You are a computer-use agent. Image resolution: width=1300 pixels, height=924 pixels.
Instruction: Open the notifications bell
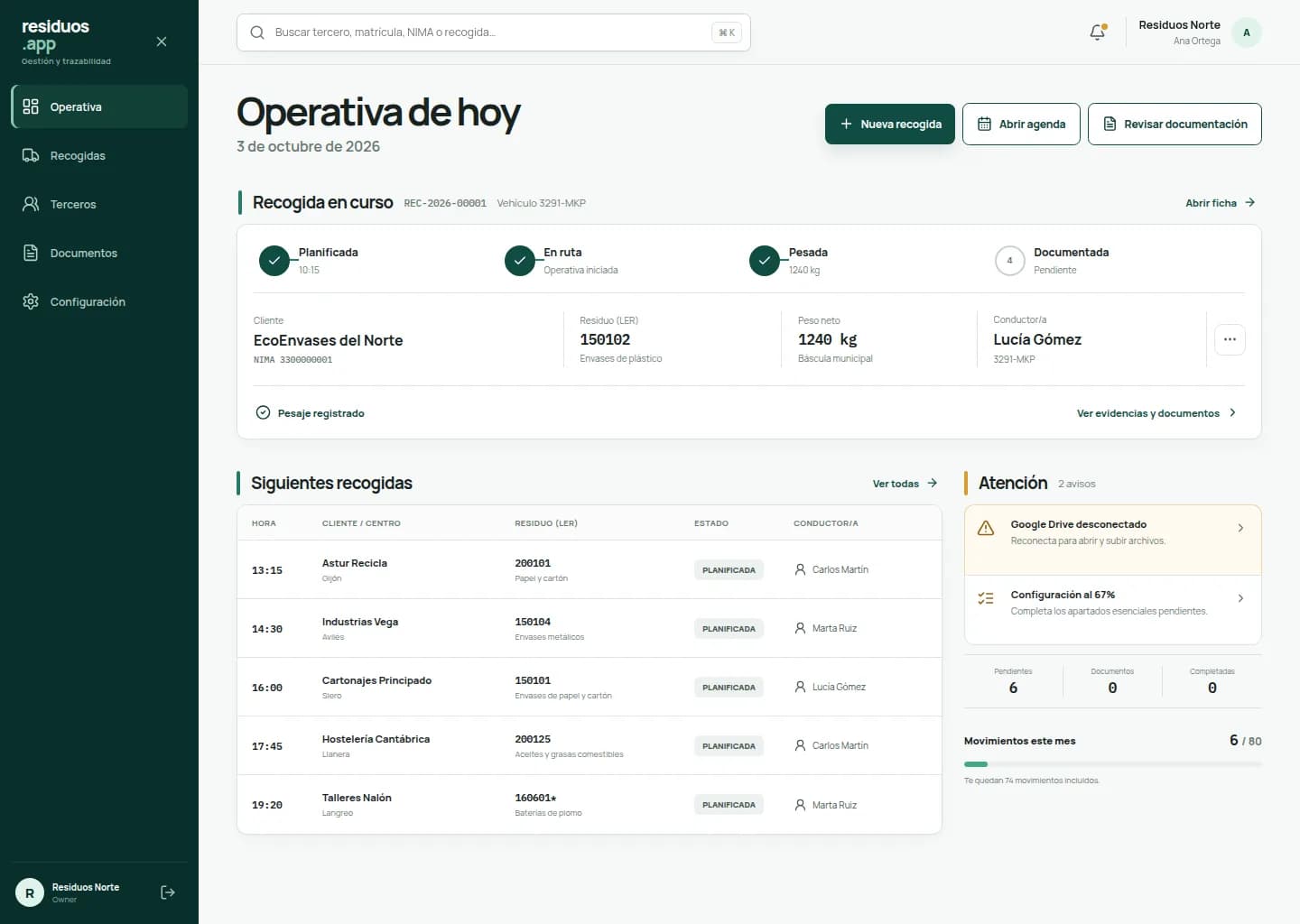[x=1097, y=32]
